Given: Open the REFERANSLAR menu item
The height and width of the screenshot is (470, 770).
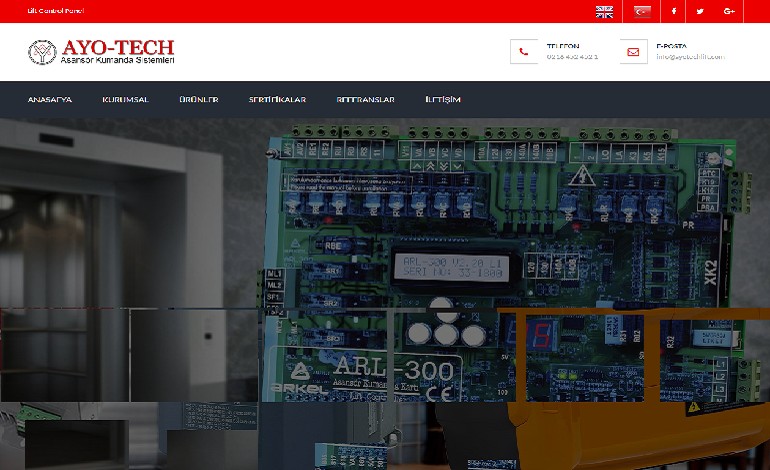Looking at the screenshot, I should coord(365,100).
